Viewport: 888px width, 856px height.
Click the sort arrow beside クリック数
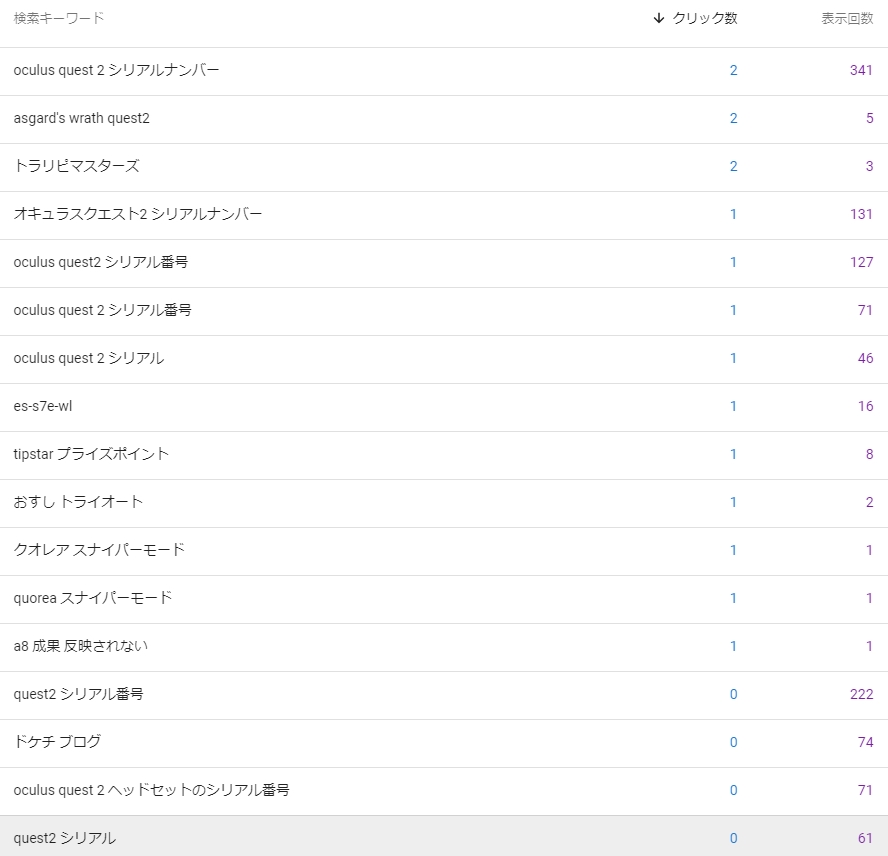tap(658, 18)
